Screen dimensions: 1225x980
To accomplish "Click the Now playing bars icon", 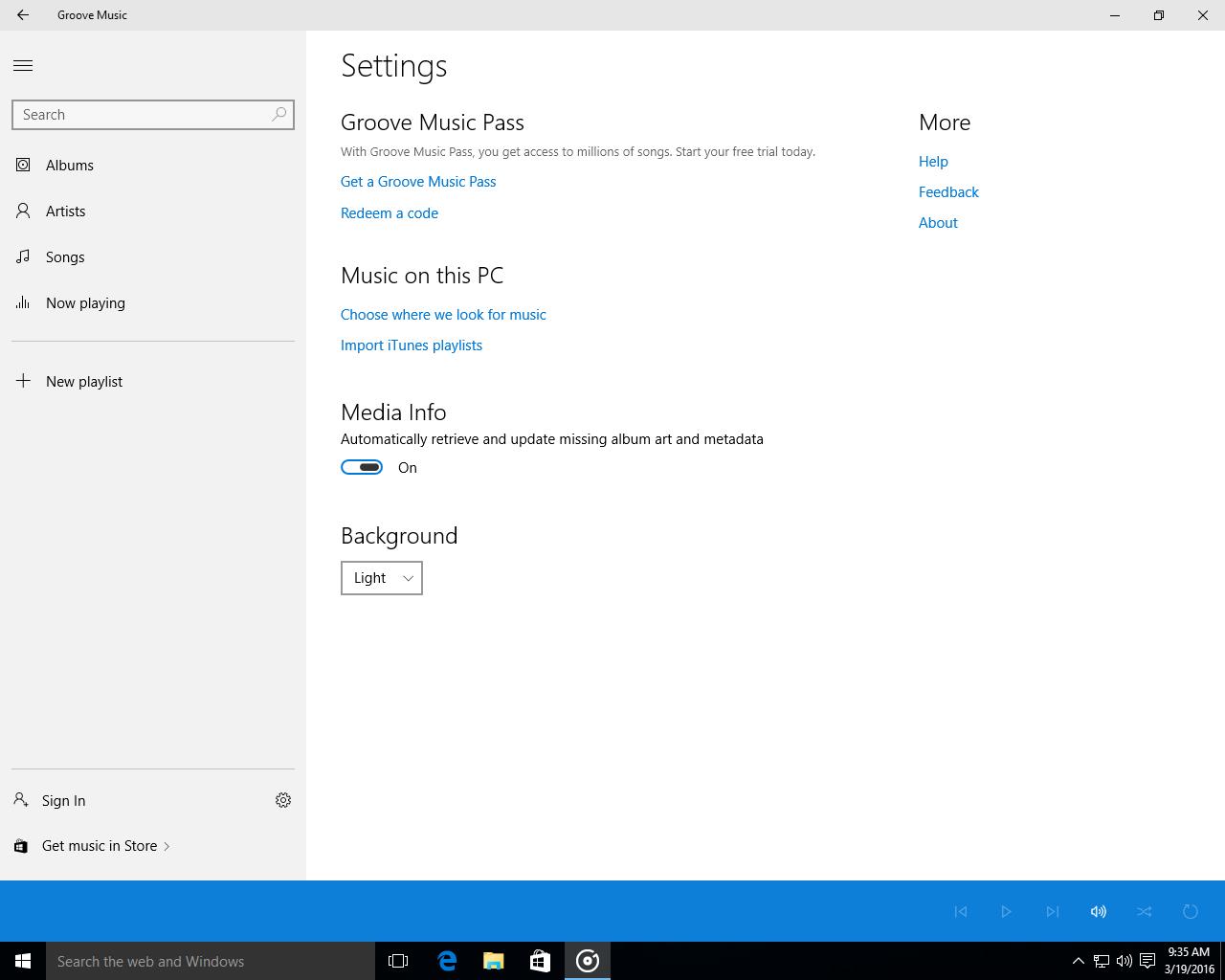I will click(x=23, y=302).
